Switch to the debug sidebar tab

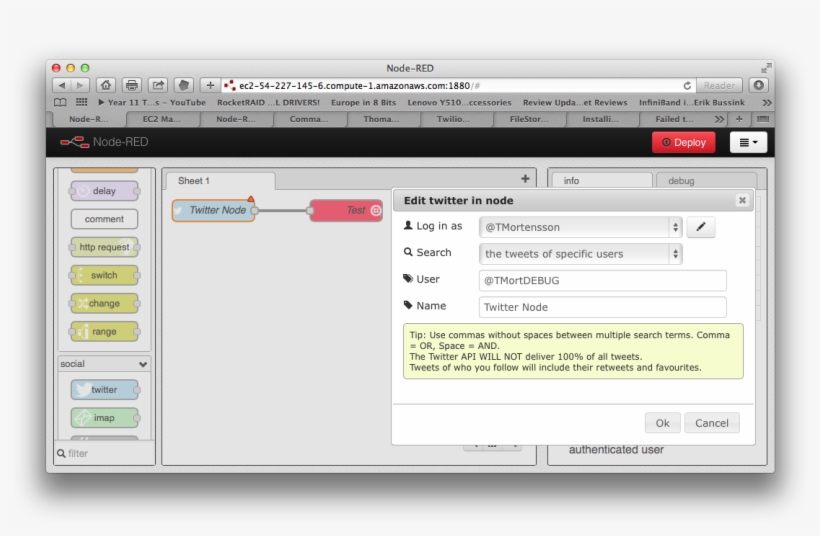[x=705, y=180]
